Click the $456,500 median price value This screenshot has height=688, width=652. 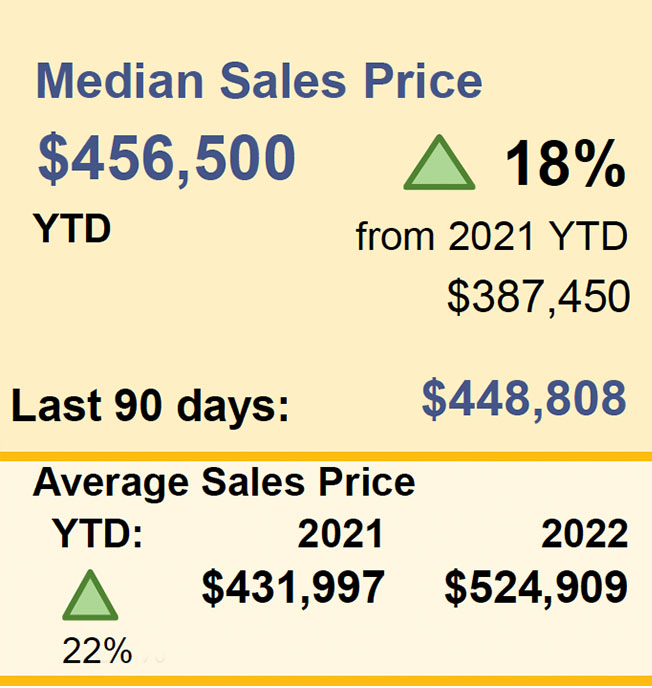[x=167, y=158]
